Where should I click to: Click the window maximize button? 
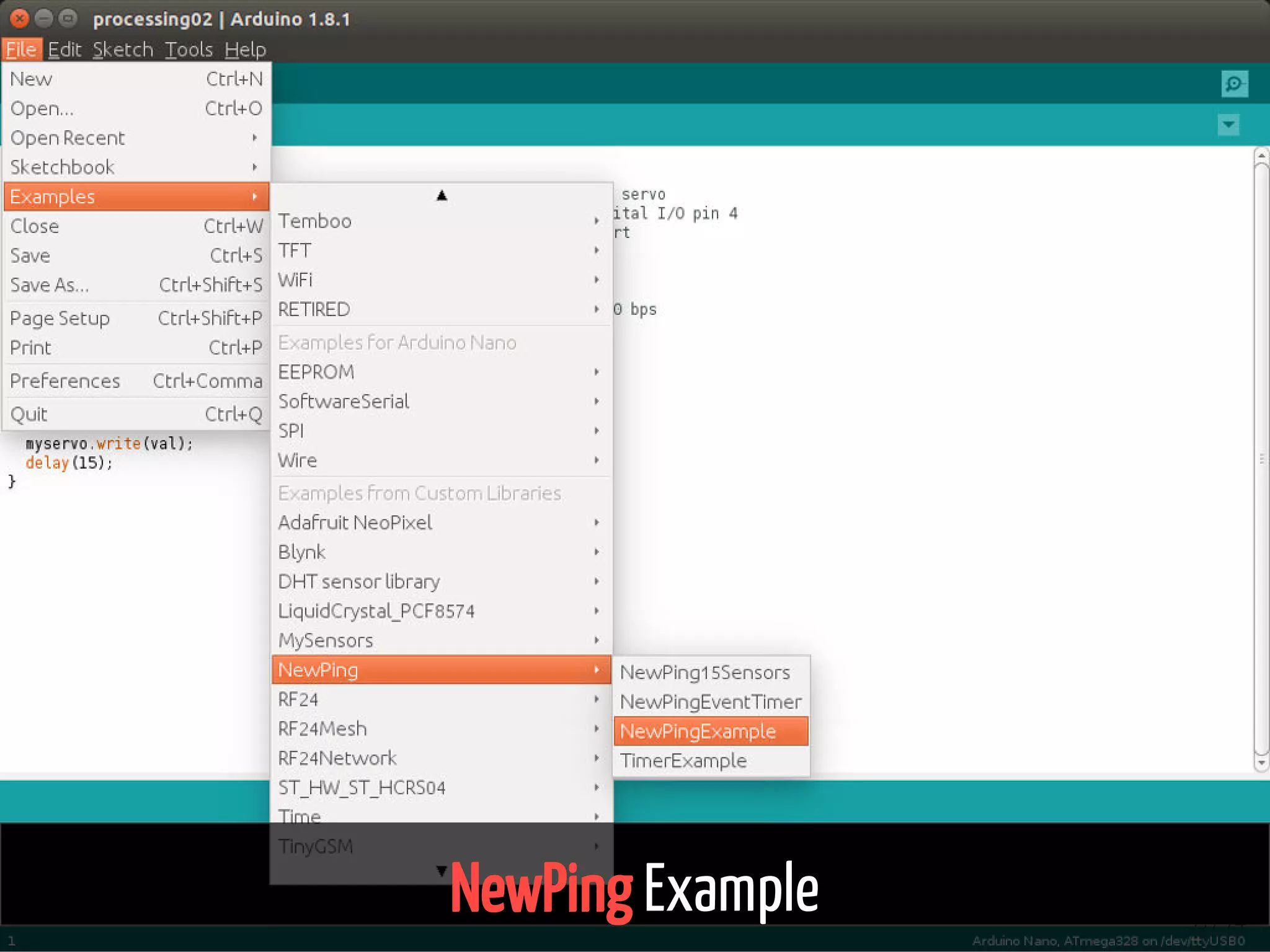68,19
